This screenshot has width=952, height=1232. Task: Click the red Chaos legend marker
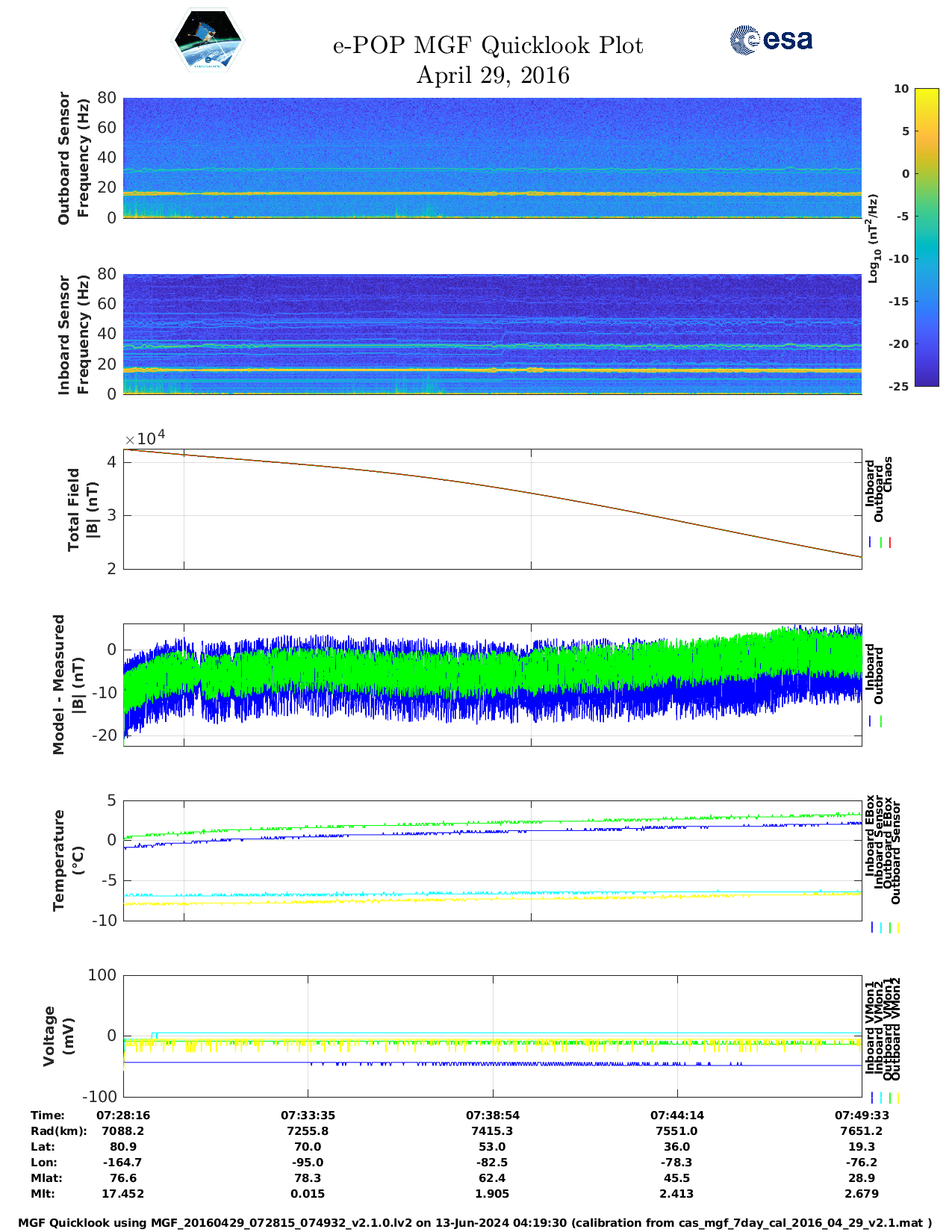(890, 543)
